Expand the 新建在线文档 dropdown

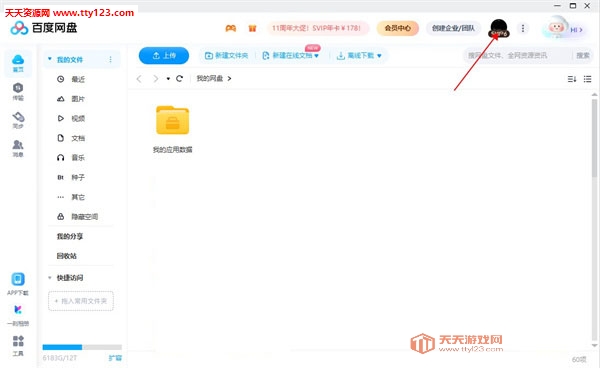coord(316,56)
